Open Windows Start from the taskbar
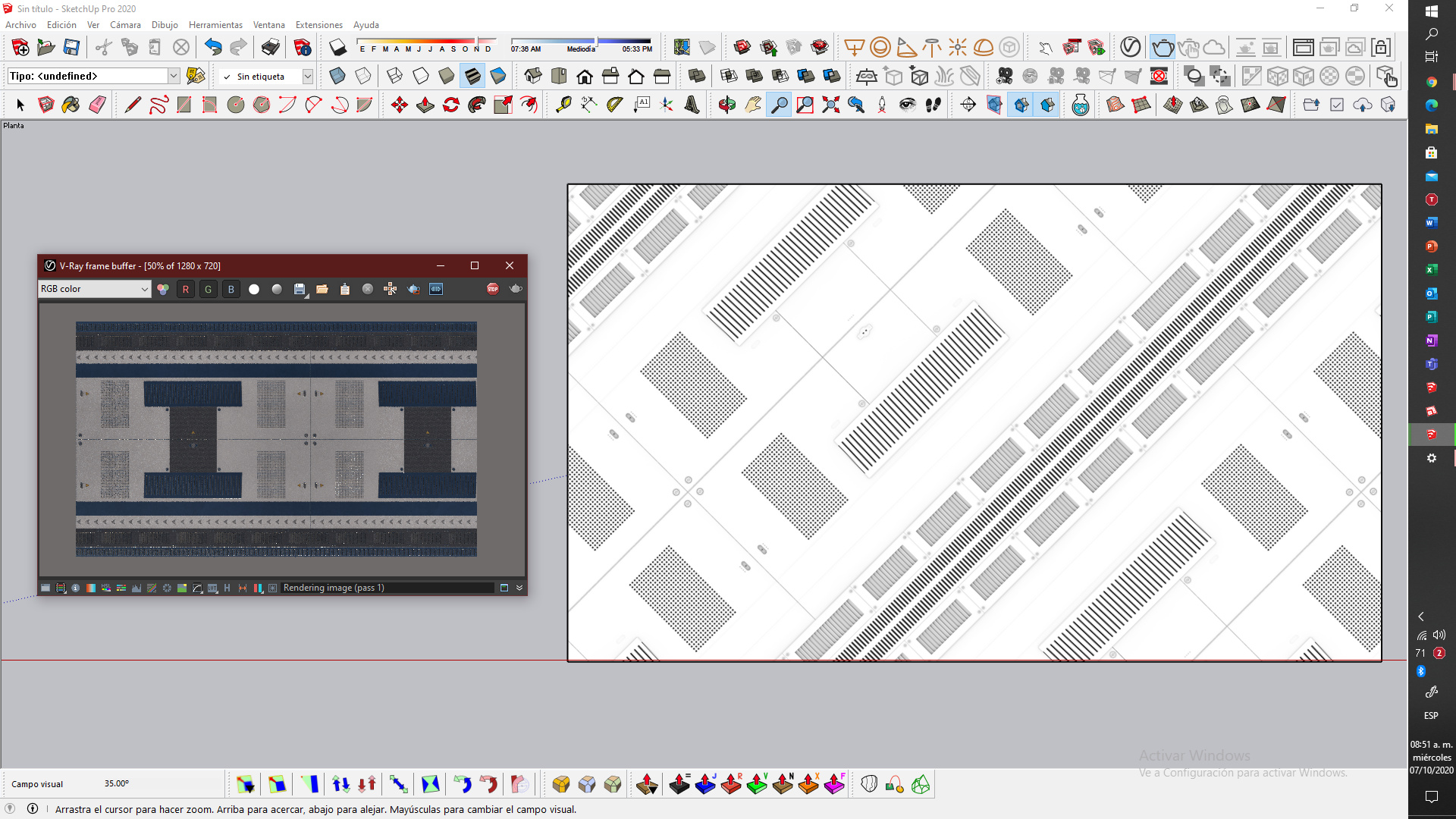Image resolution: width=1456 pixels, height=819 pixels. point(1432,11)
